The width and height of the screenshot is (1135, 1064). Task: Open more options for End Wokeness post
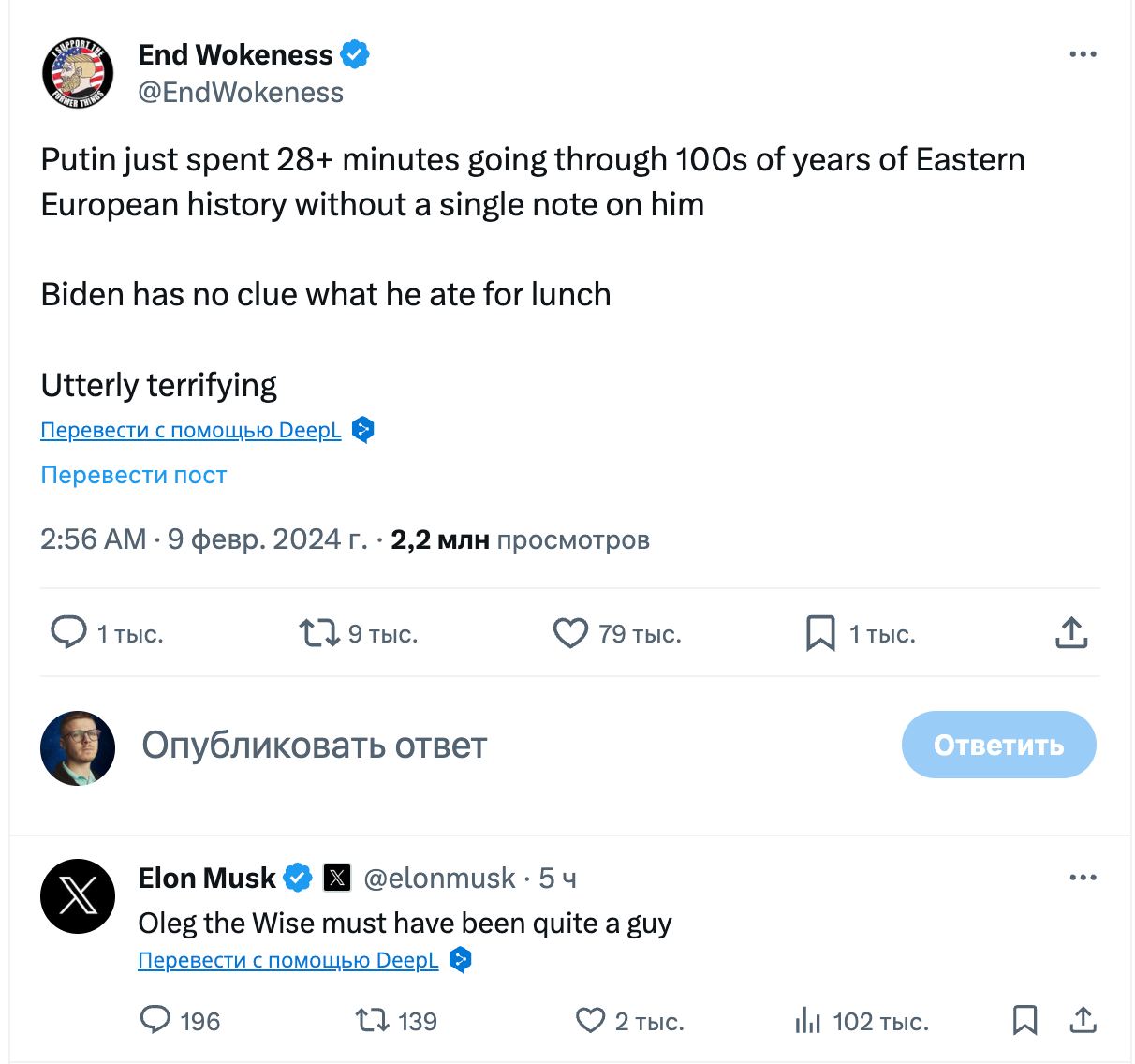pos(1083,54)
